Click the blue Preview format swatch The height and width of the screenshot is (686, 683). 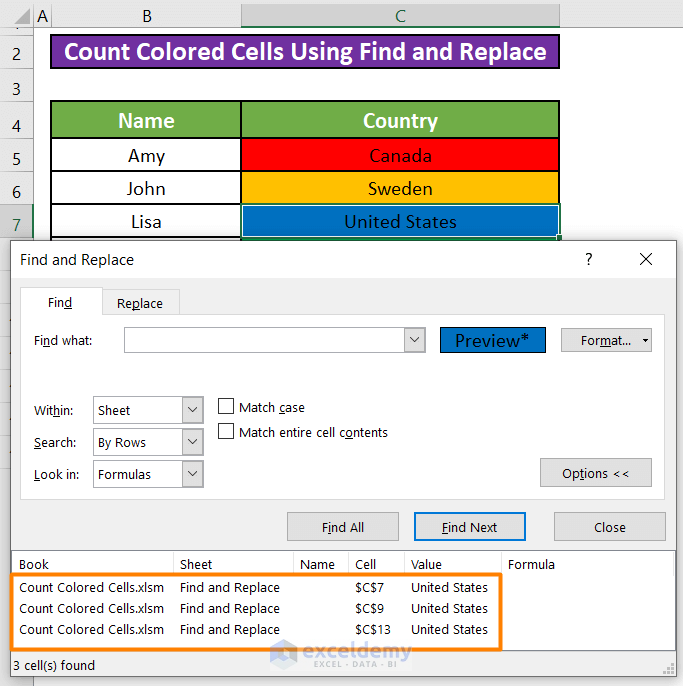tap(492, 341)
